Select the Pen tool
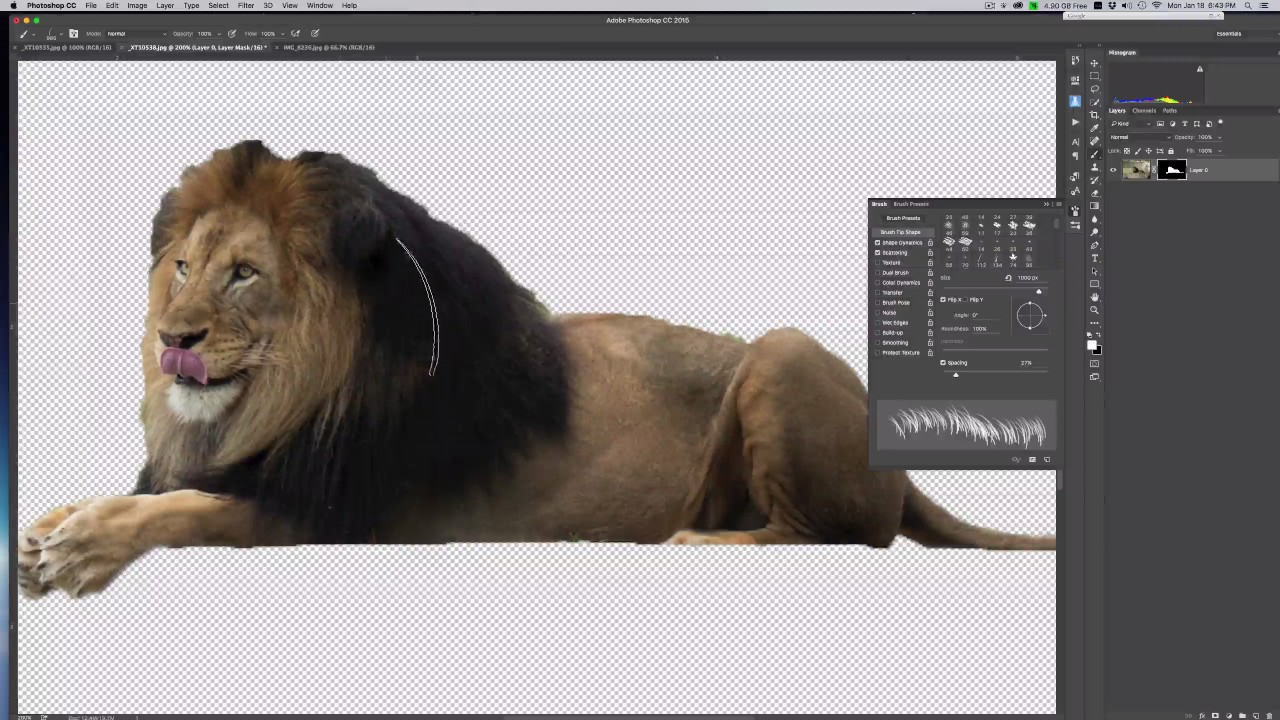Screen dimensions: 1280x720 tap(1094, 244)
